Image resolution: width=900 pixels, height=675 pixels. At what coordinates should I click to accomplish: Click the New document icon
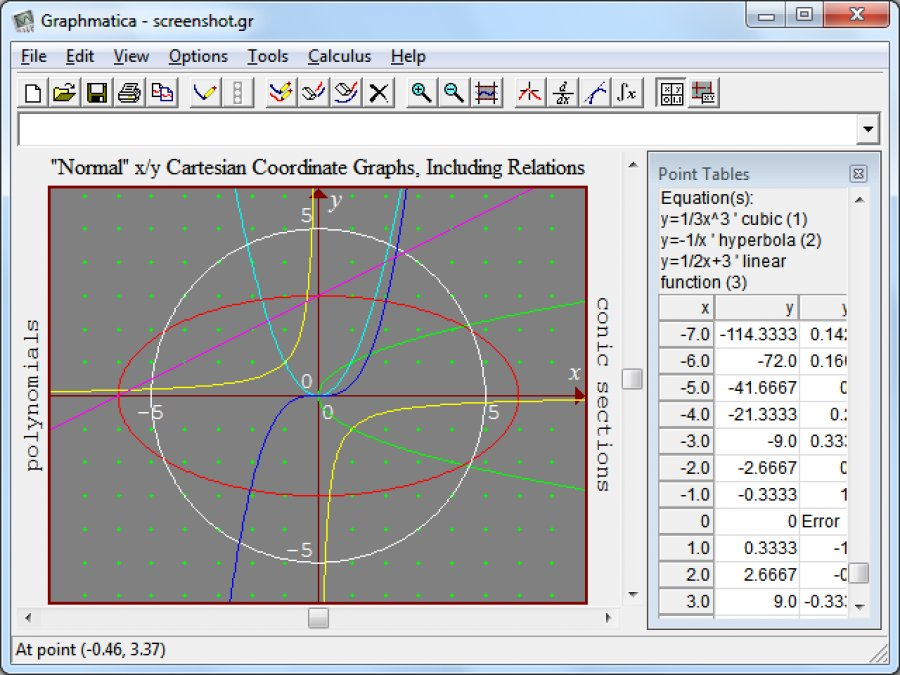click(x=33, y=93)
